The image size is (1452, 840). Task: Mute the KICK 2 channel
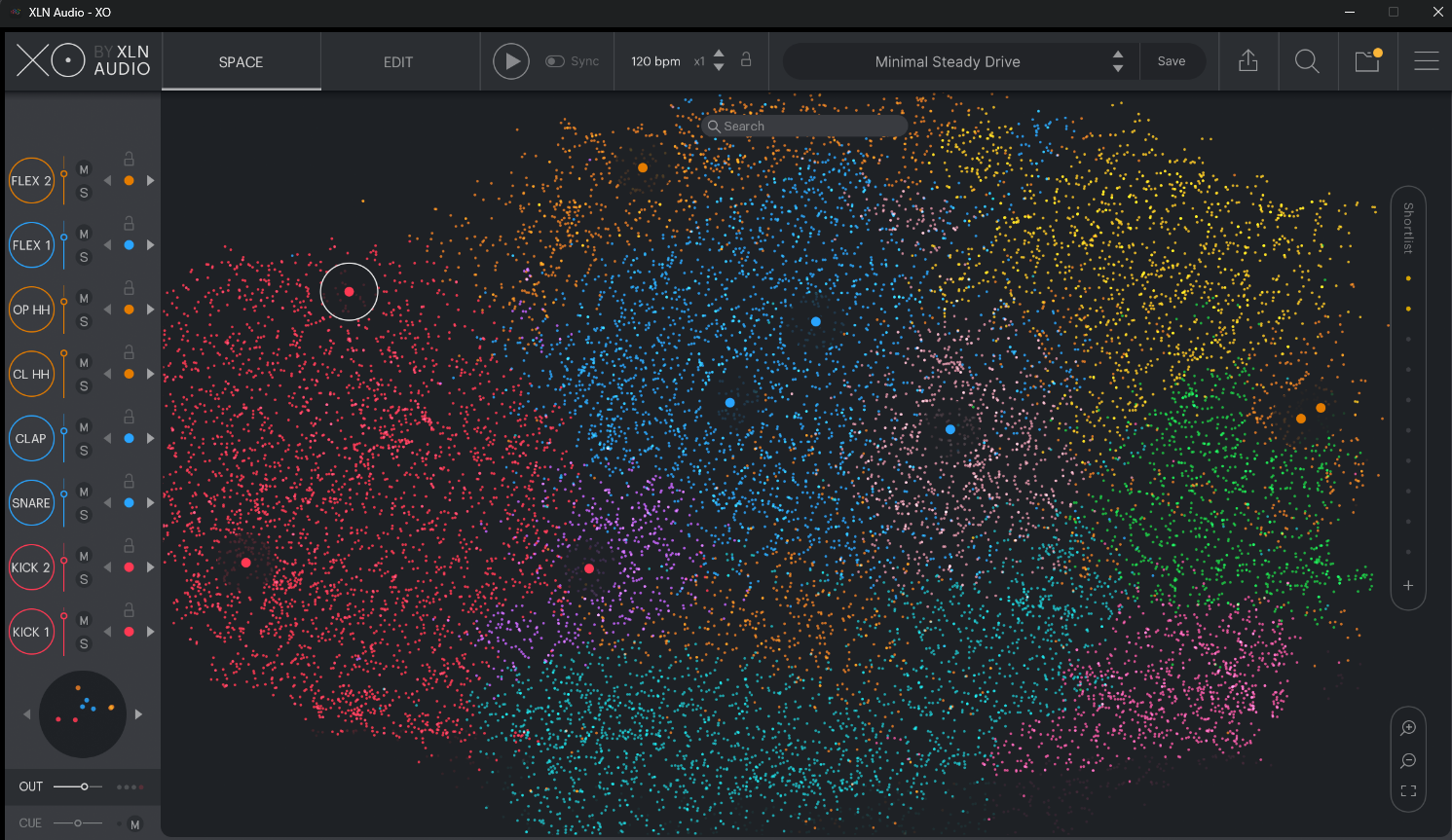[84, 556]
